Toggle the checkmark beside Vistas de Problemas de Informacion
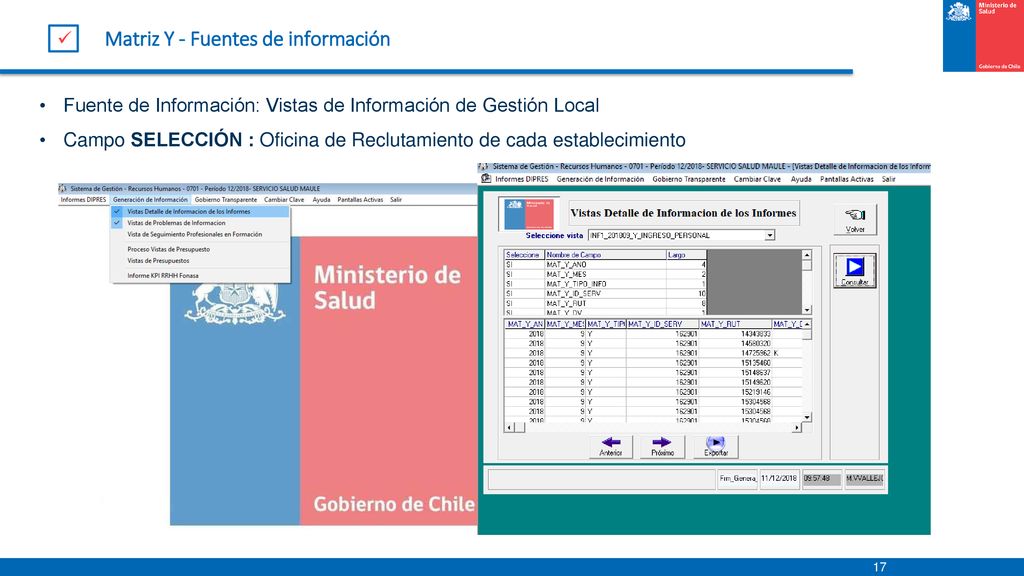Image resolution: width=1024 pixels, height=576 pixels. pyautogui.click(x=117, y=223)
